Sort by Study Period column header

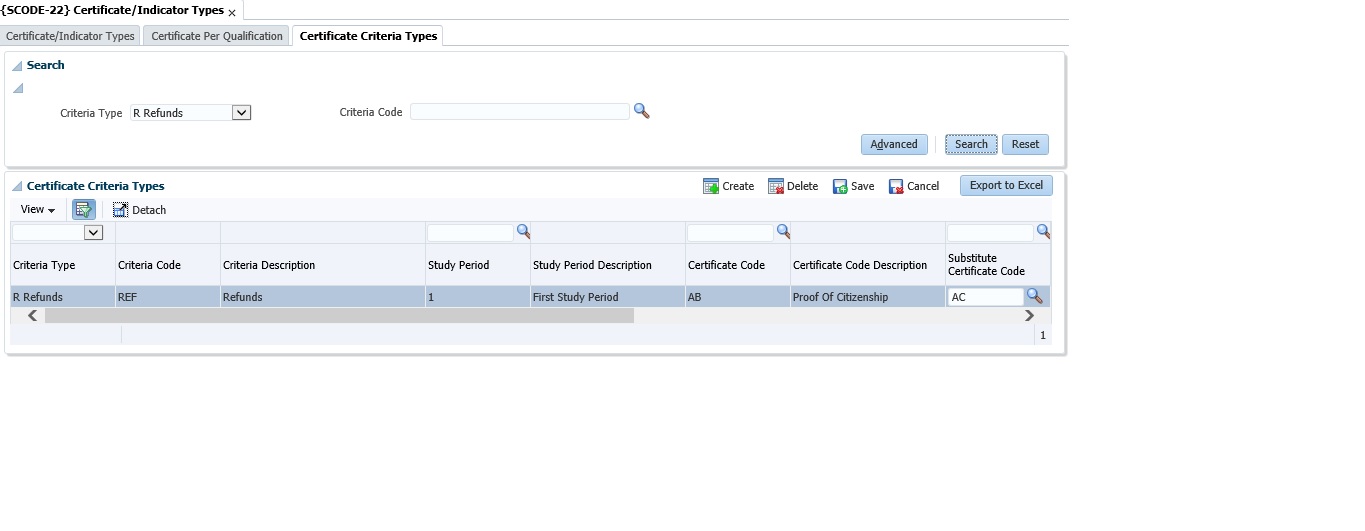click(x=478, y=265)
